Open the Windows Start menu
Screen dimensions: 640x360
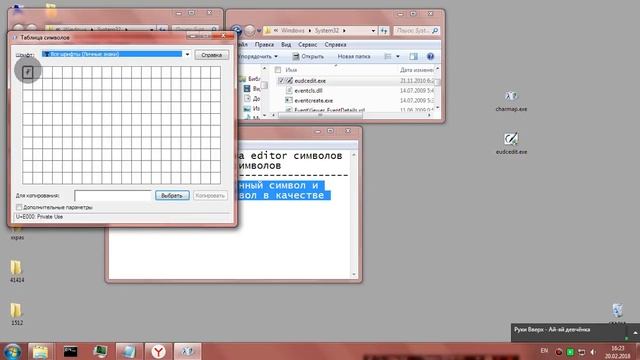click(x=12, y=351)
